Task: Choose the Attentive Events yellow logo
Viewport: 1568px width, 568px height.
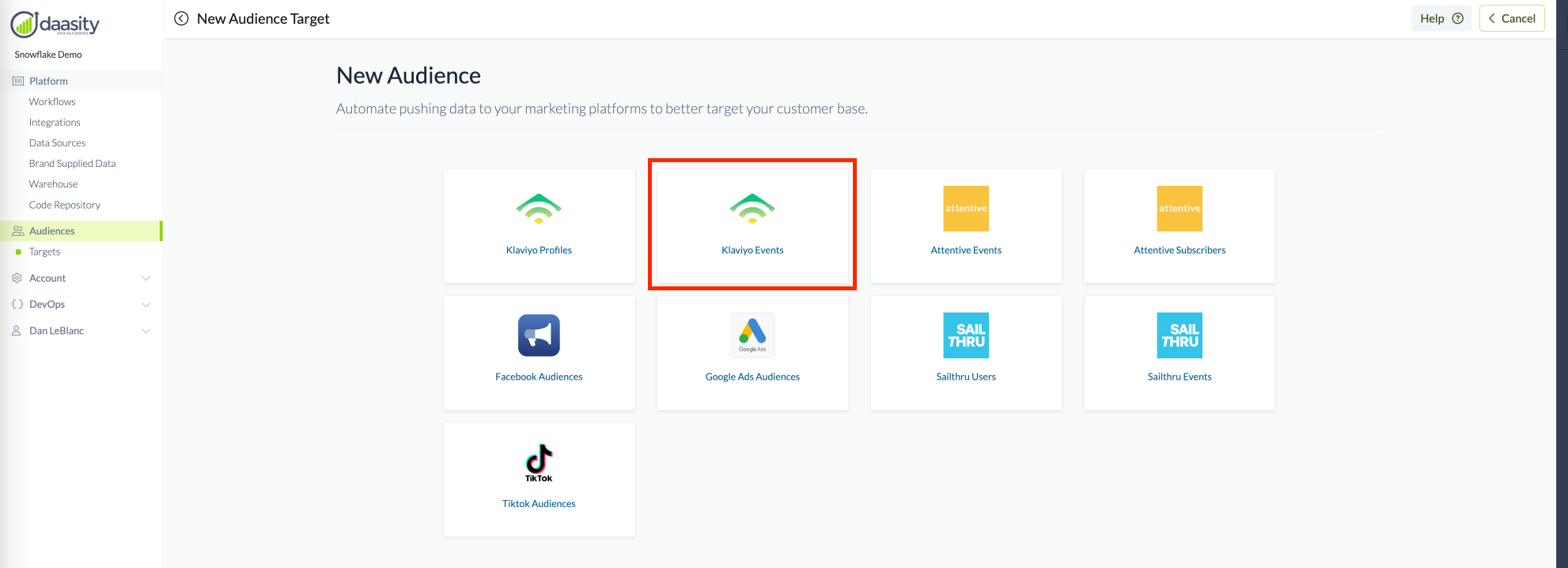Action: click(x=966, y=209)
